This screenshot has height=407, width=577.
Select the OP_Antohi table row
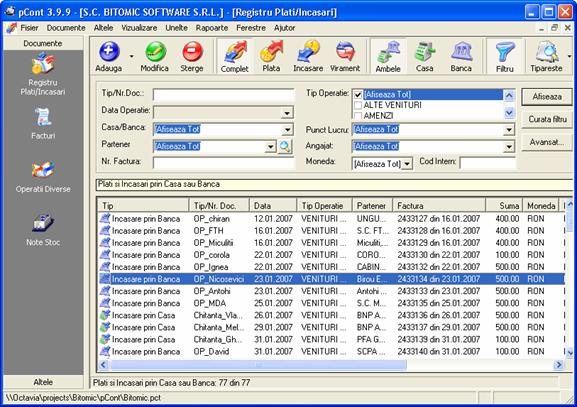(331, 291)
